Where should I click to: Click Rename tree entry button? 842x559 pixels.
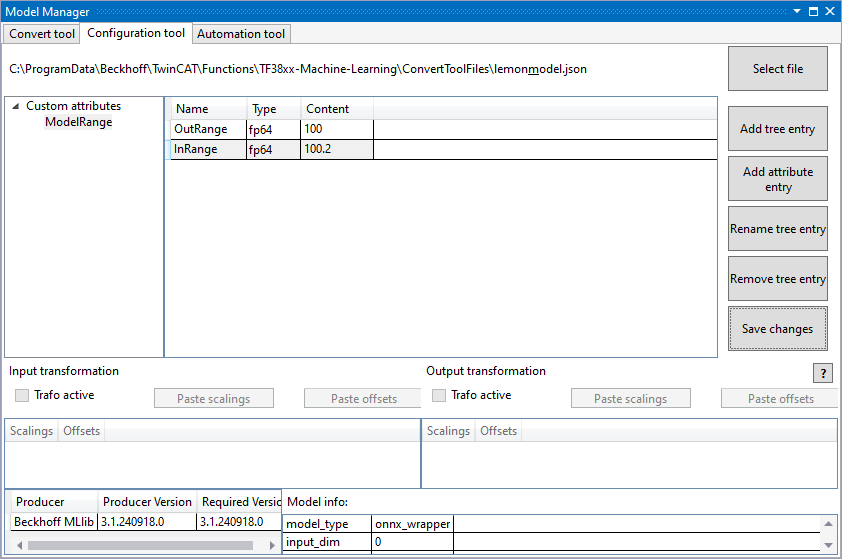tap(777, 229)
